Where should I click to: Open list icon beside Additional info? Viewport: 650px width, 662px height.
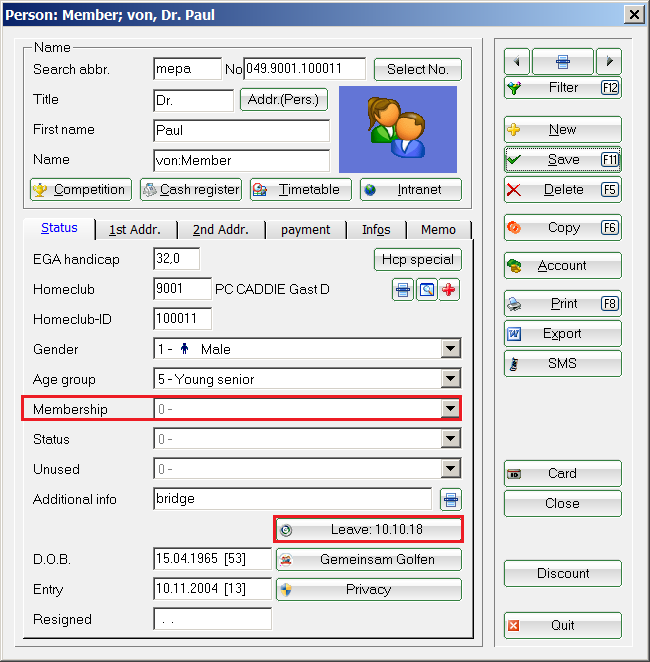pyautogui.click(x=451, y=499)
